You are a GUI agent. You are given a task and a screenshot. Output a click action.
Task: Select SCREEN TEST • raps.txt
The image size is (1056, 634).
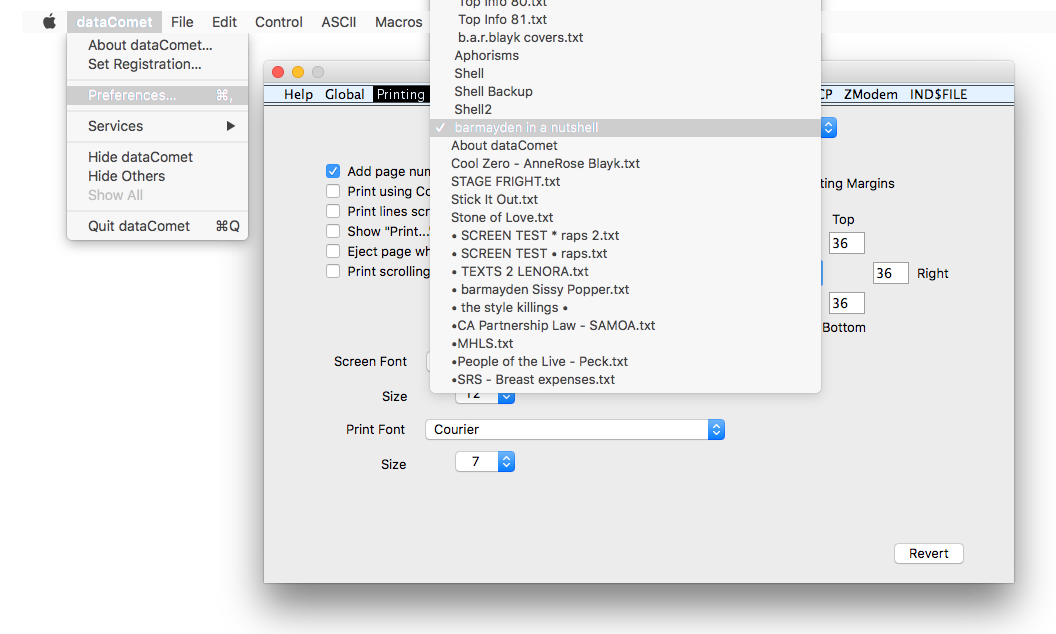point(625,253)
